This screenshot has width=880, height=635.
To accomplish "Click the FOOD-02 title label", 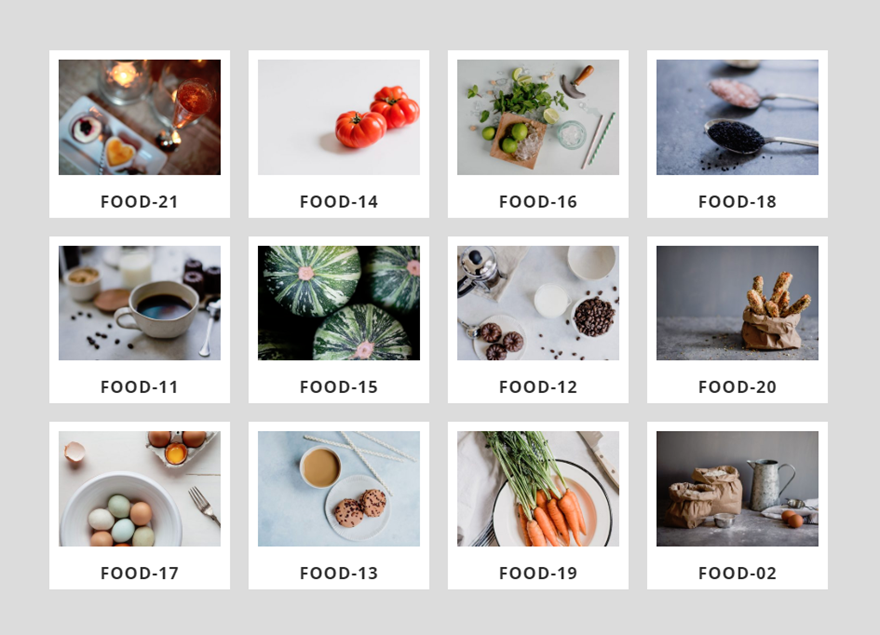I will [x=737, y=573].
